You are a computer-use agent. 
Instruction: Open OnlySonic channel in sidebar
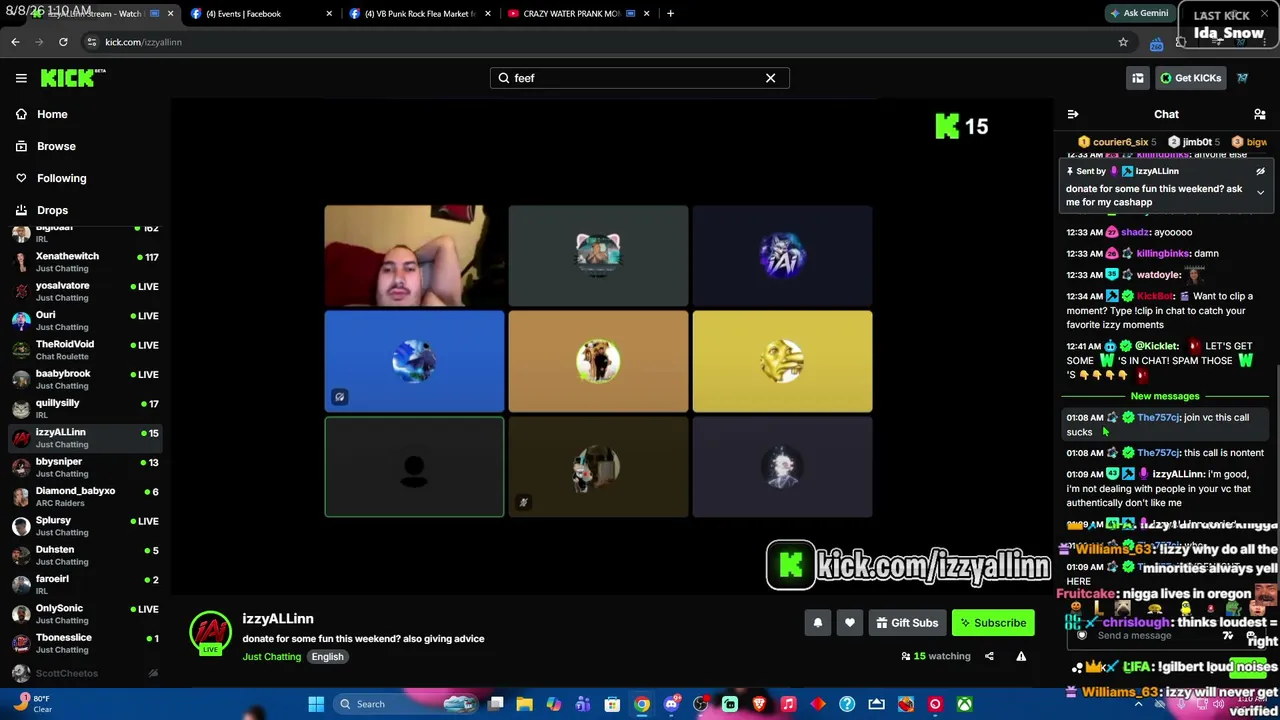[85, 614]
